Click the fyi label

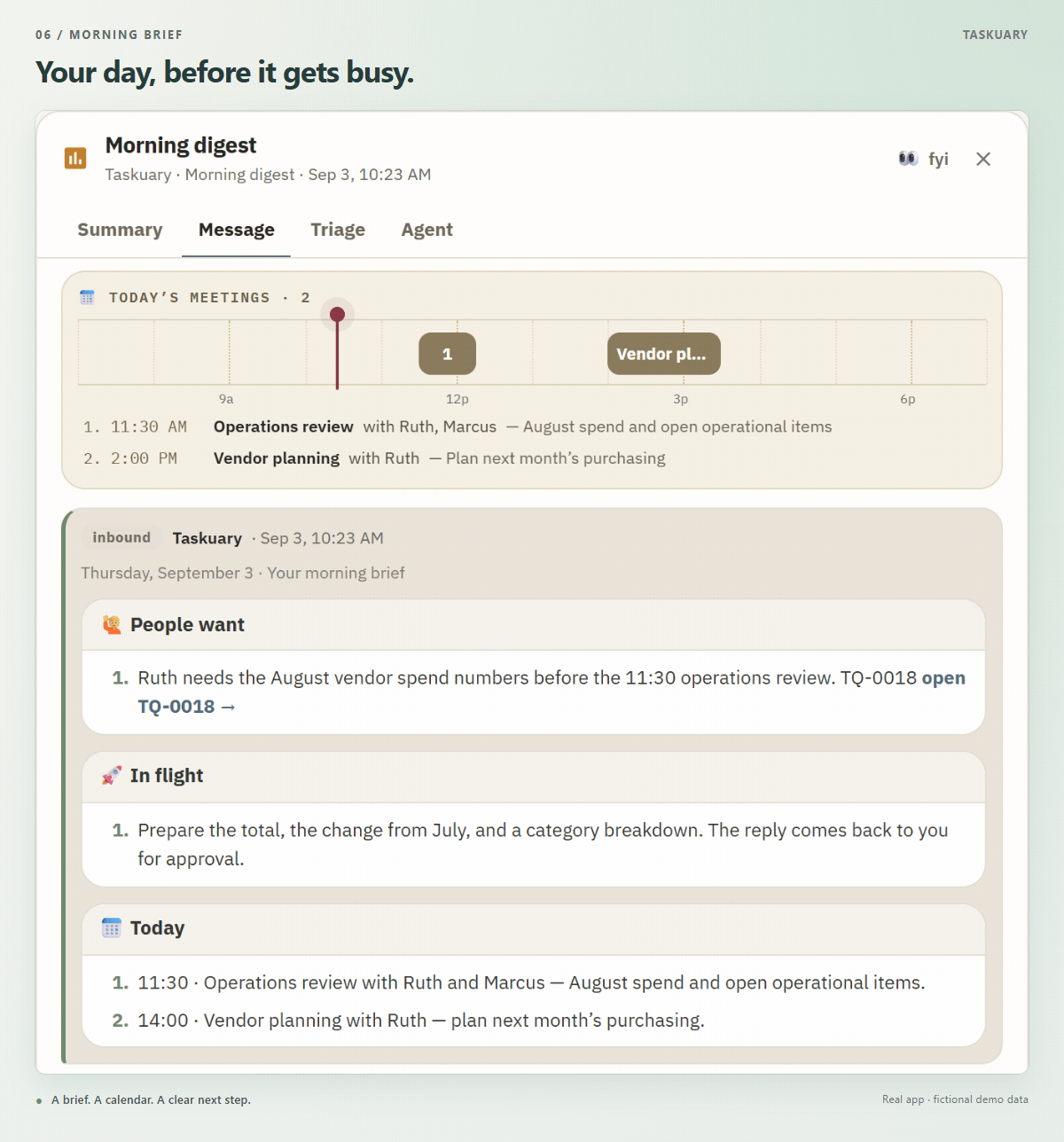pyautogui.click(x=938, y=159)
